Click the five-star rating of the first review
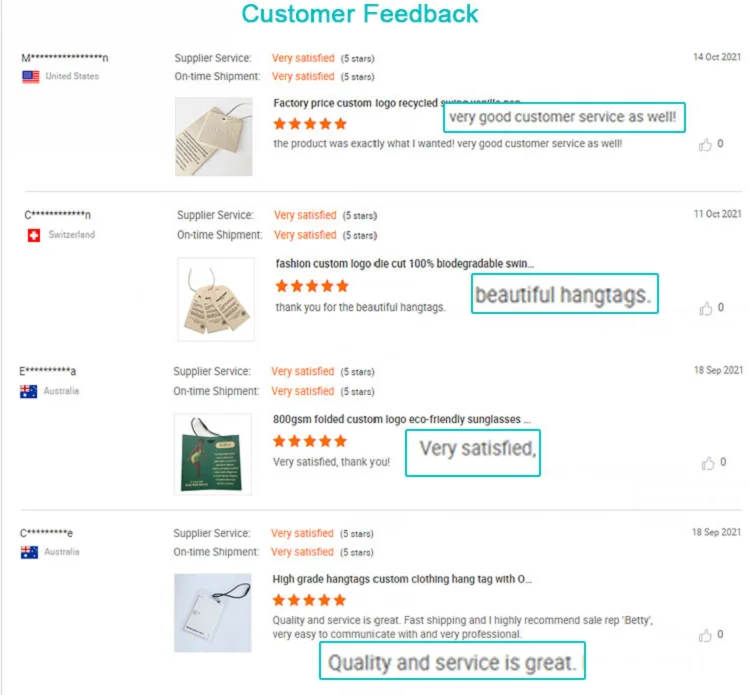The height and width of the screenshot is (695, 750). click(310, 124)
